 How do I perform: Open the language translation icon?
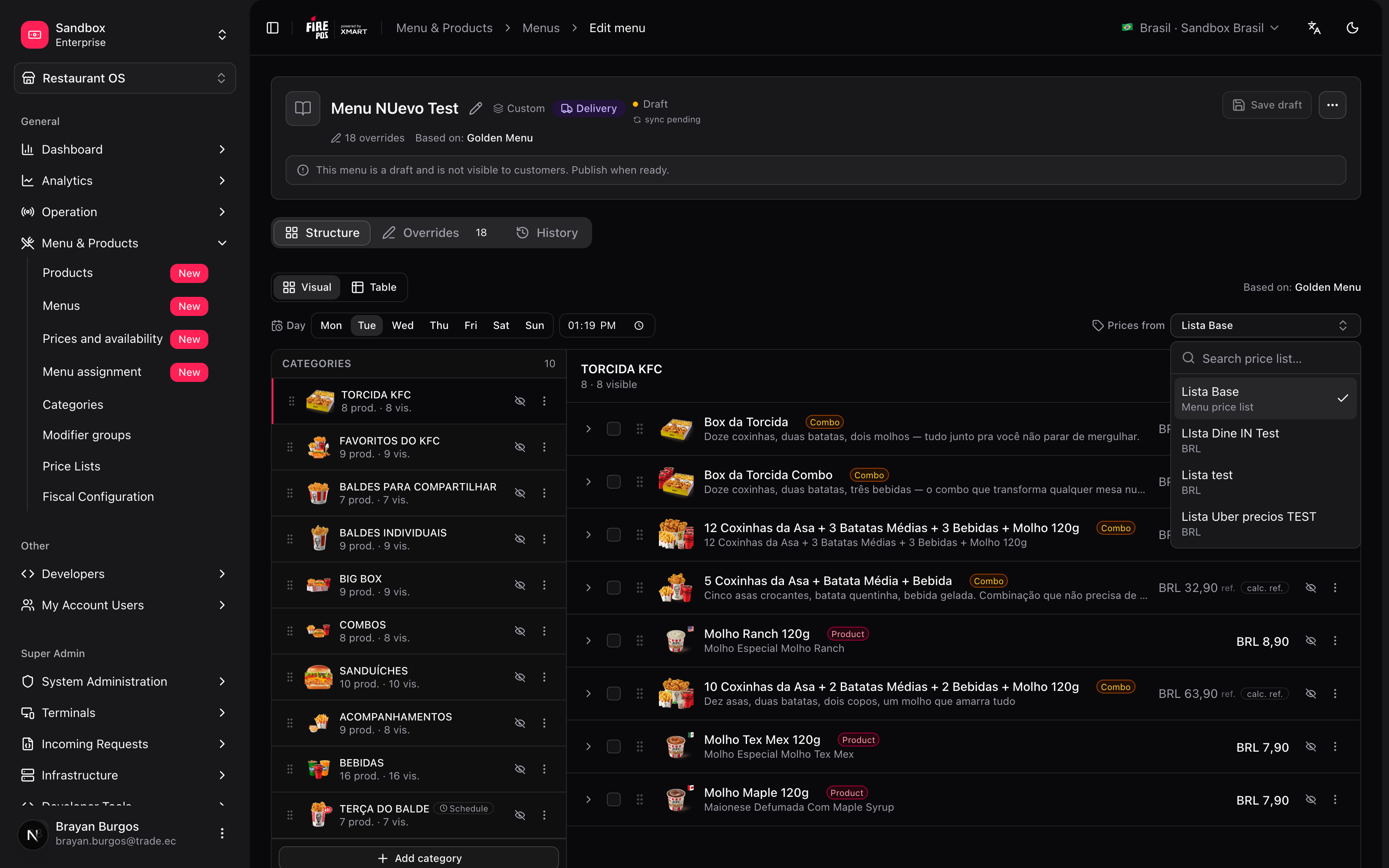click(1314, 28)
